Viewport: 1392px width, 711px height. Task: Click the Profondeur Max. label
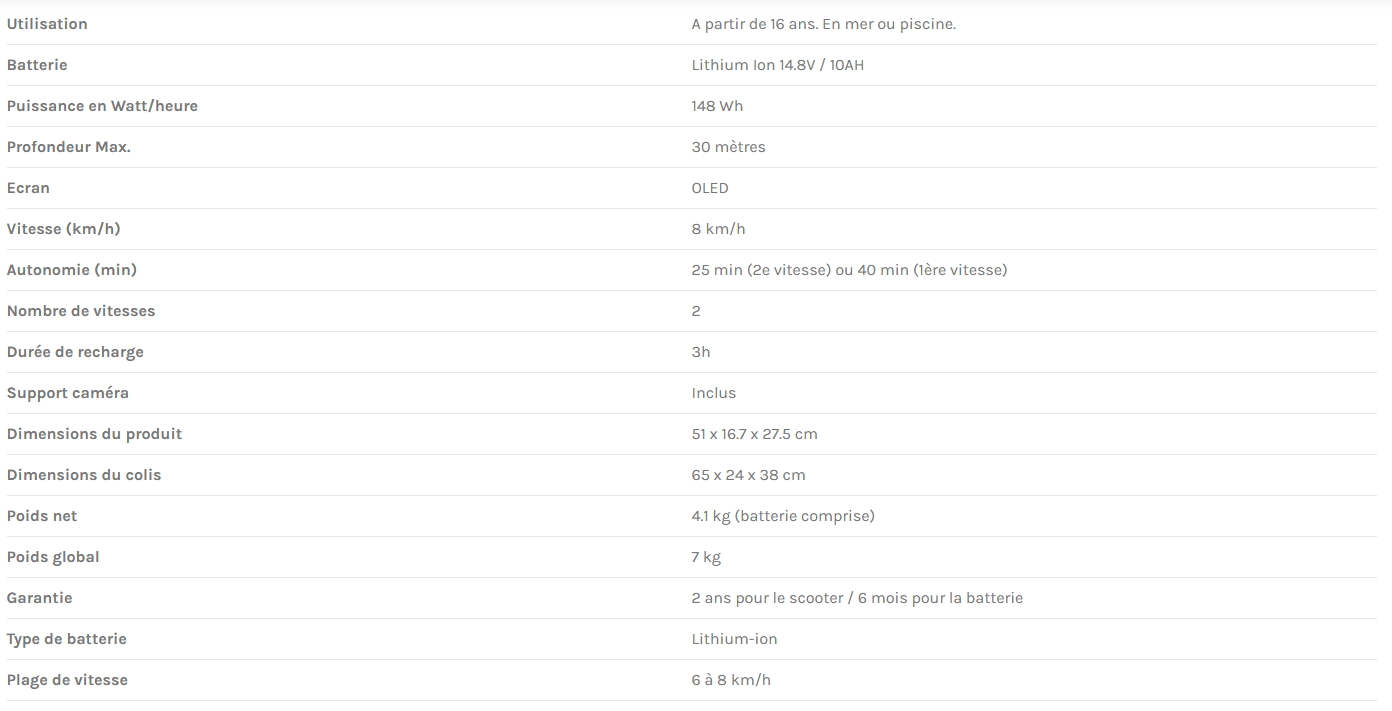click(69, 147)
